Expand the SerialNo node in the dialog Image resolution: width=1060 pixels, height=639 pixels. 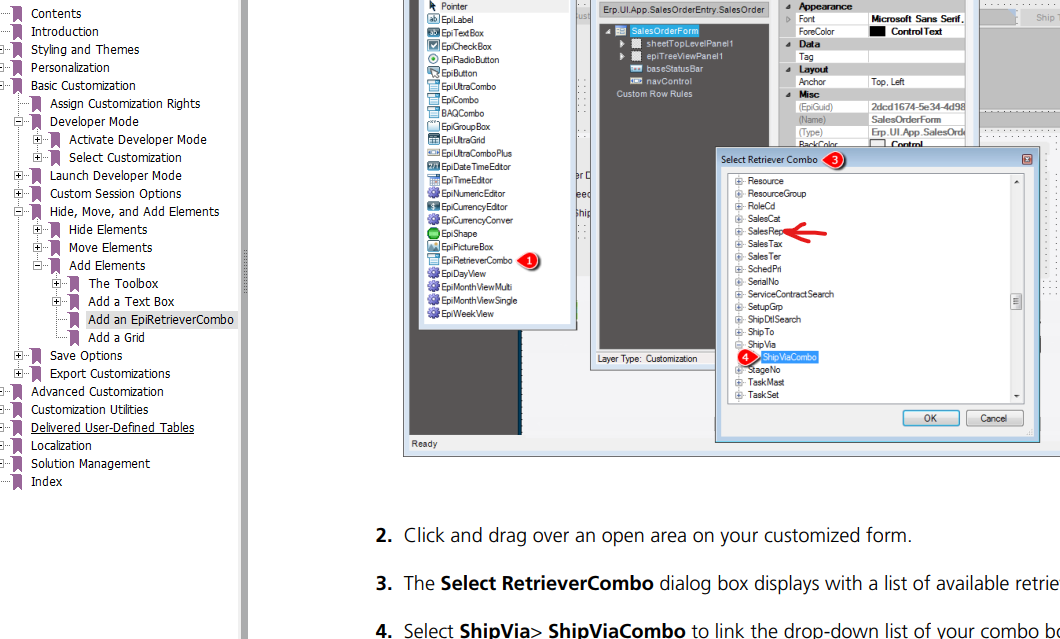pyautogui.click(x=739, y=282)
